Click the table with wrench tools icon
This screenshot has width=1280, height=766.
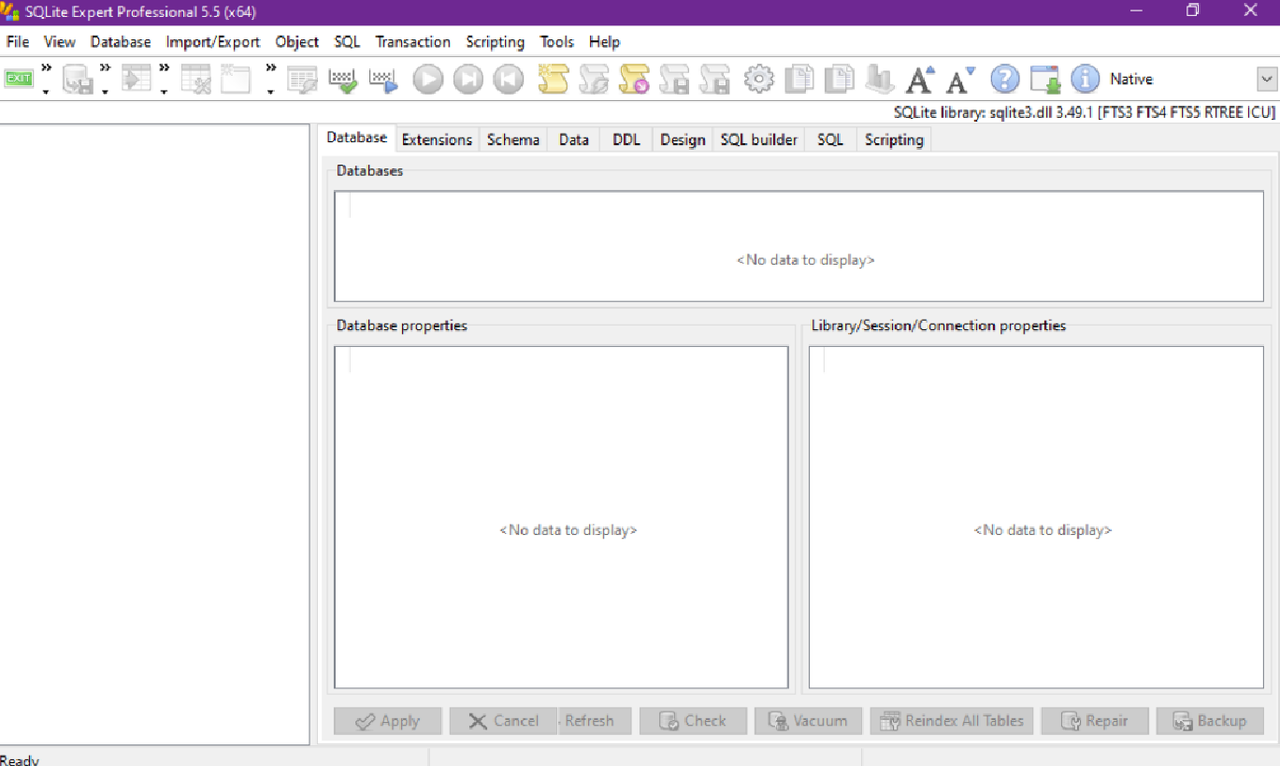(195, 79)
